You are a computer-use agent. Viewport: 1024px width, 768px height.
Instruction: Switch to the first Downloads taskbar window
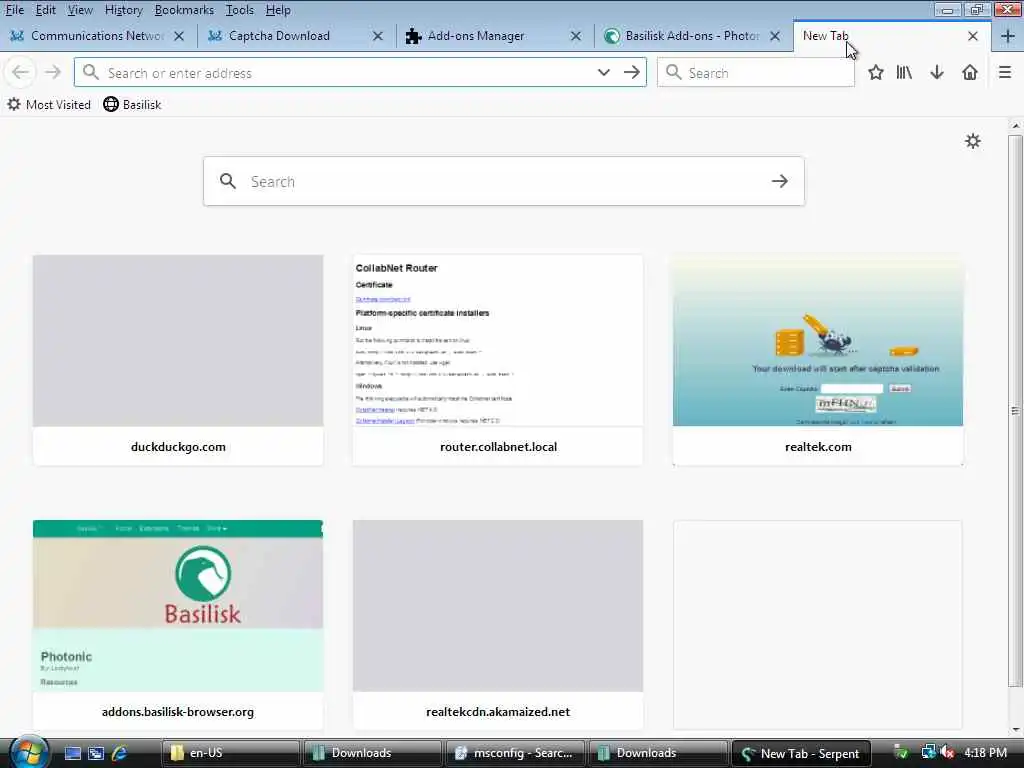click(373, 753)
